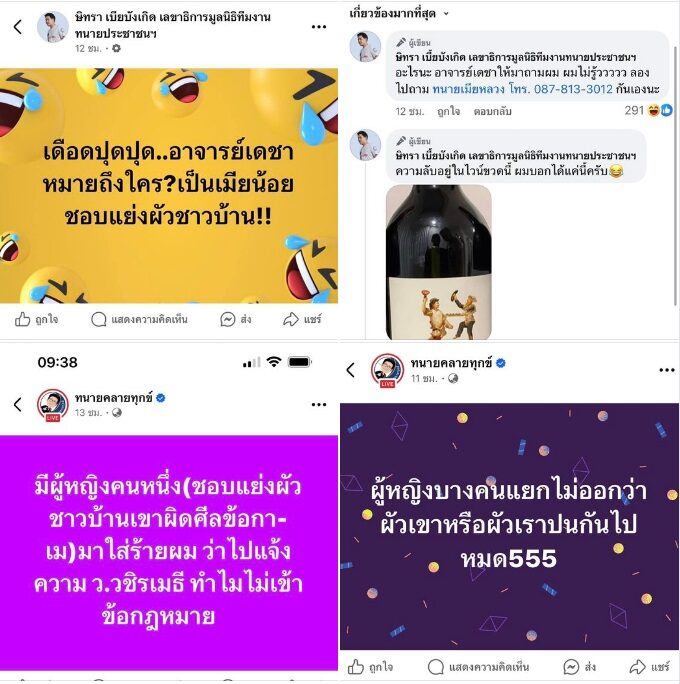Open three-dot menu on dark purple post
This screenshot has height=684, width=680.
tap(667, 370)
